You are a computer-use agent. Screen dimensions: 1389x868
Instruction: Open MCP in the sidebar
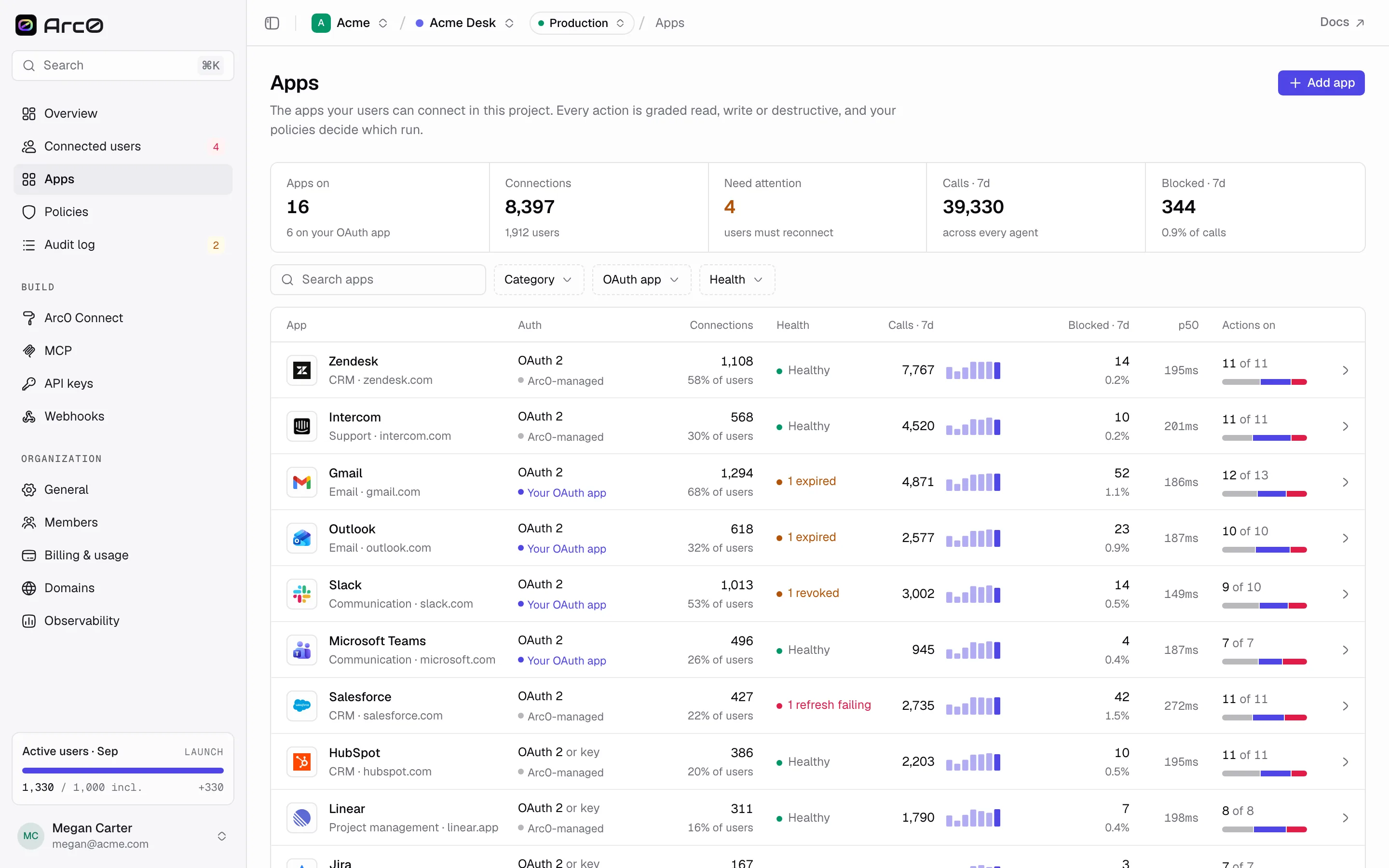pyautogui.click(x=123, y=351)
